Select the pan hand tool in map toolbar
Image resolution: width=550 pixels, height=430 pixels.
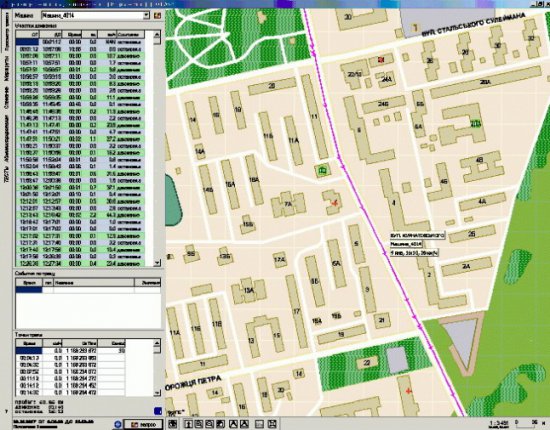[x=220, y=424]
